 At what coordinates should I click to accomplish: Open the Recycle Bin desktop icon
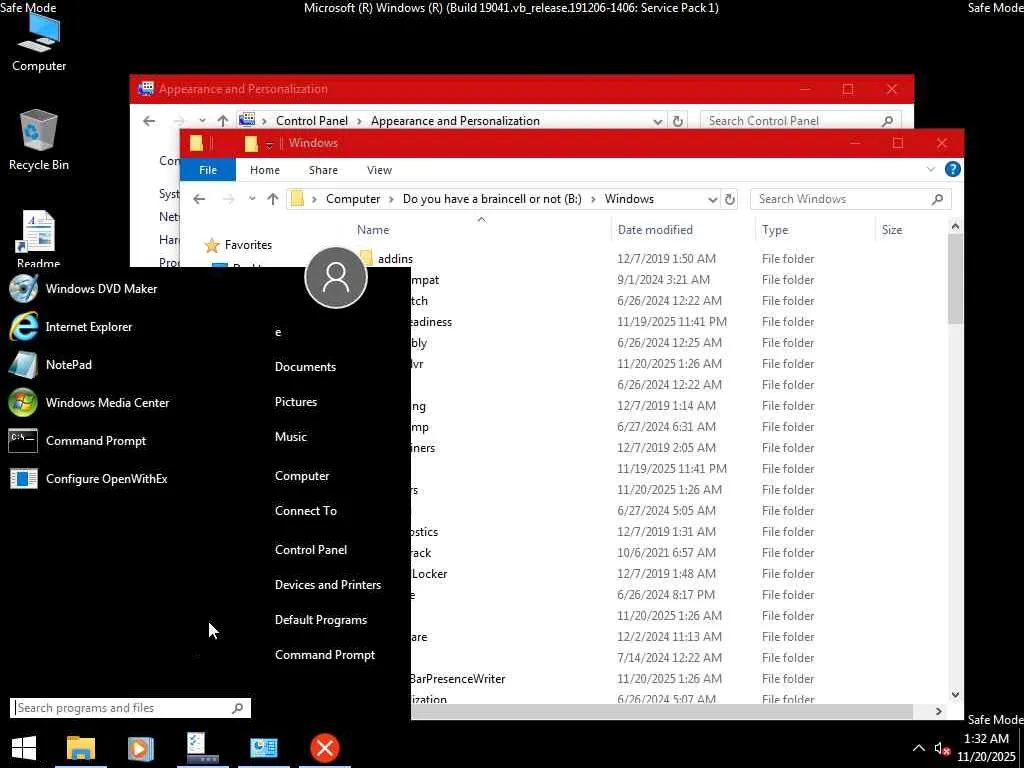point(39,140)
